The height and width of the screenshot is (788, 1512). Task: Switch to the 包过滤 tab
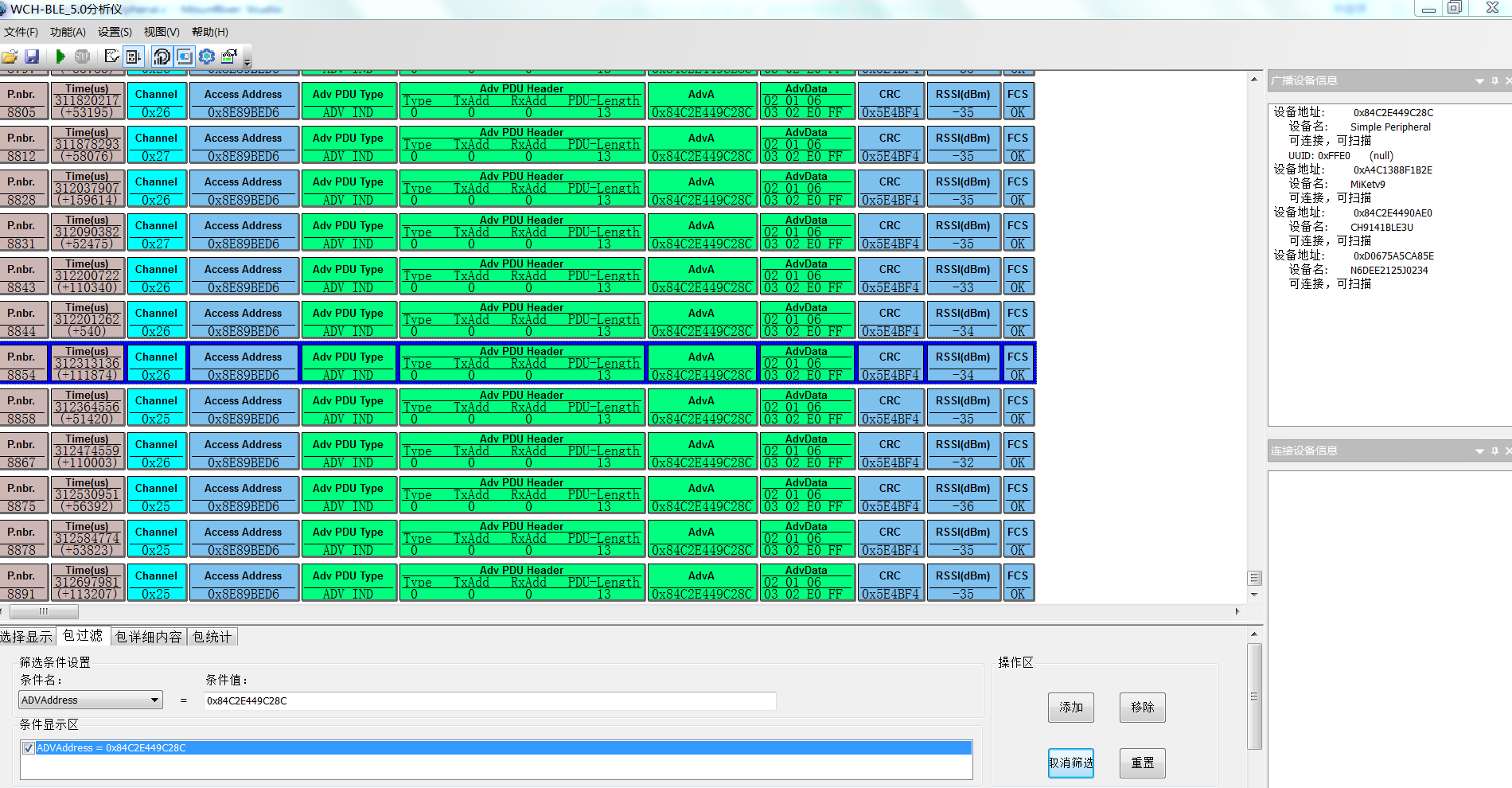pyautogui.click(x=83, y=636)
